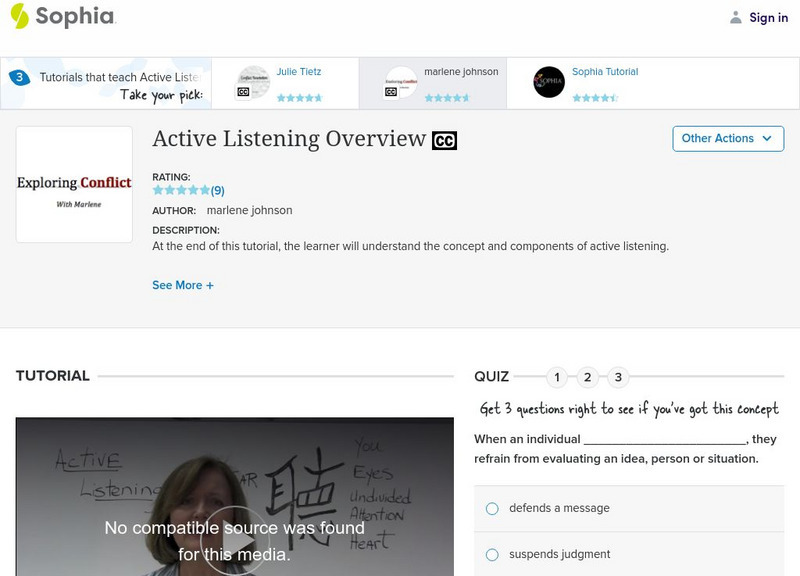Expand the description with See More +

181,285
